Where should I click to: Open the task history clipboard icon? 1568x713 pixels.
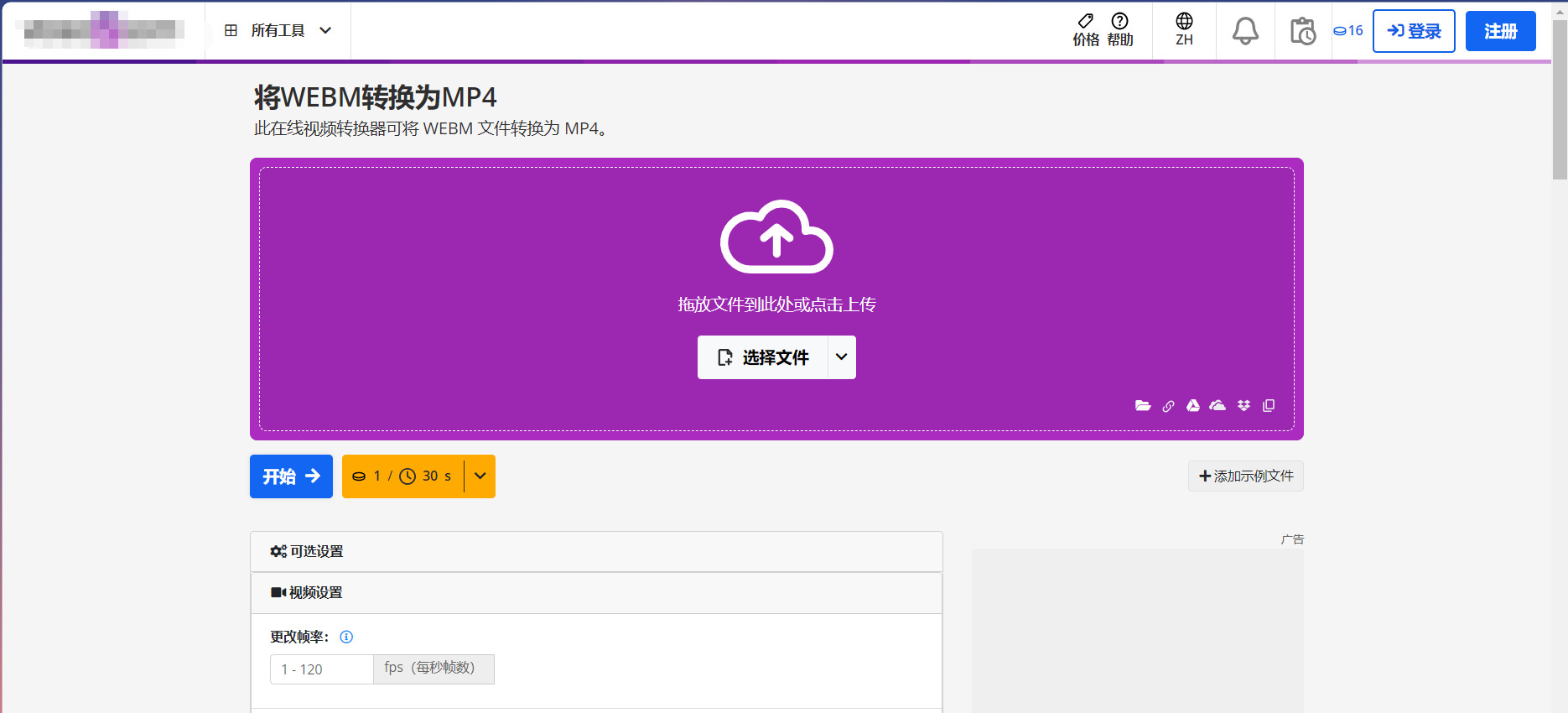(x=1303, y=31)
